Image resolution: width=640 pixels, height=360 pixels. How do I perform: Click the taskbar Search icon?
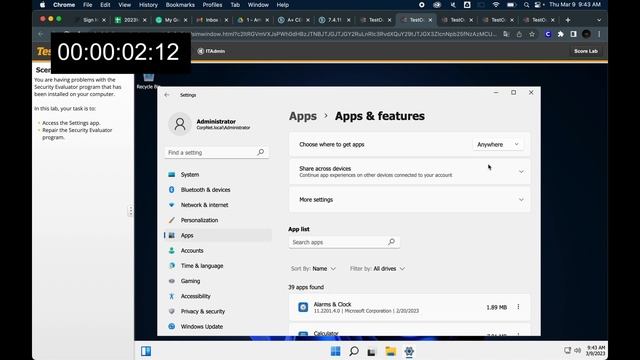[354, 351]
